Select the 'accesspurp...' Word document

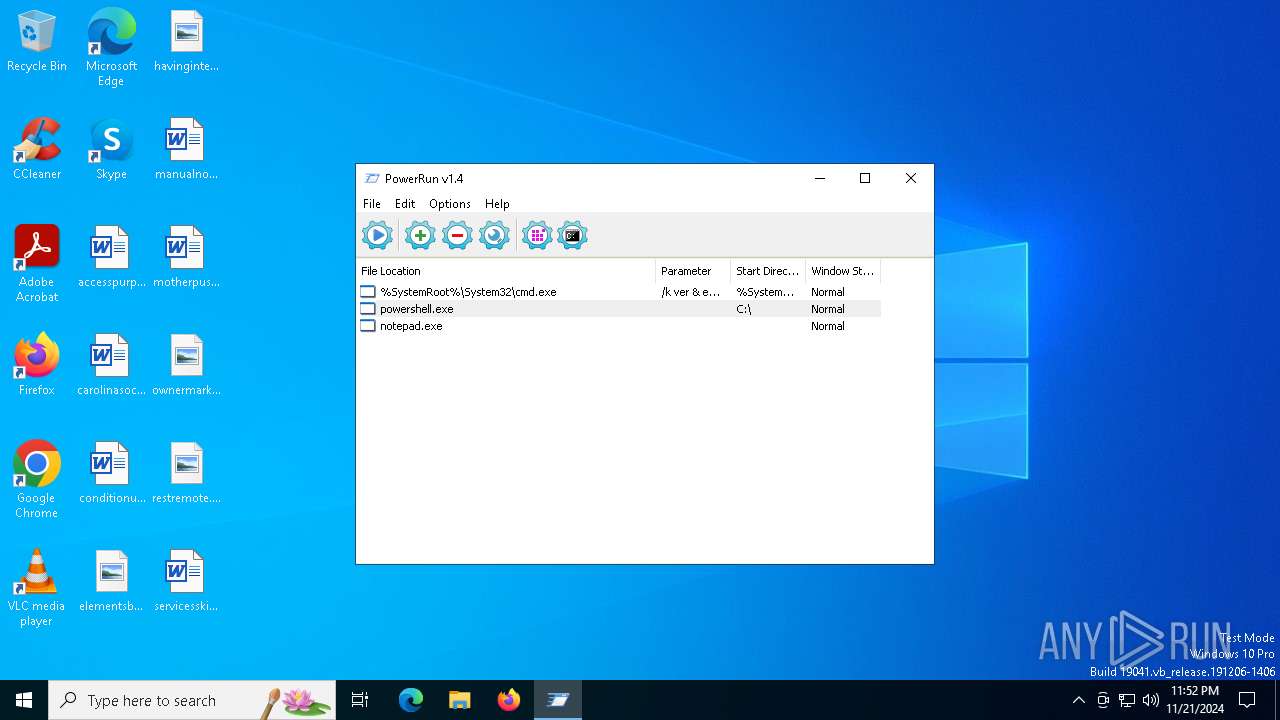tap(111, 257)
